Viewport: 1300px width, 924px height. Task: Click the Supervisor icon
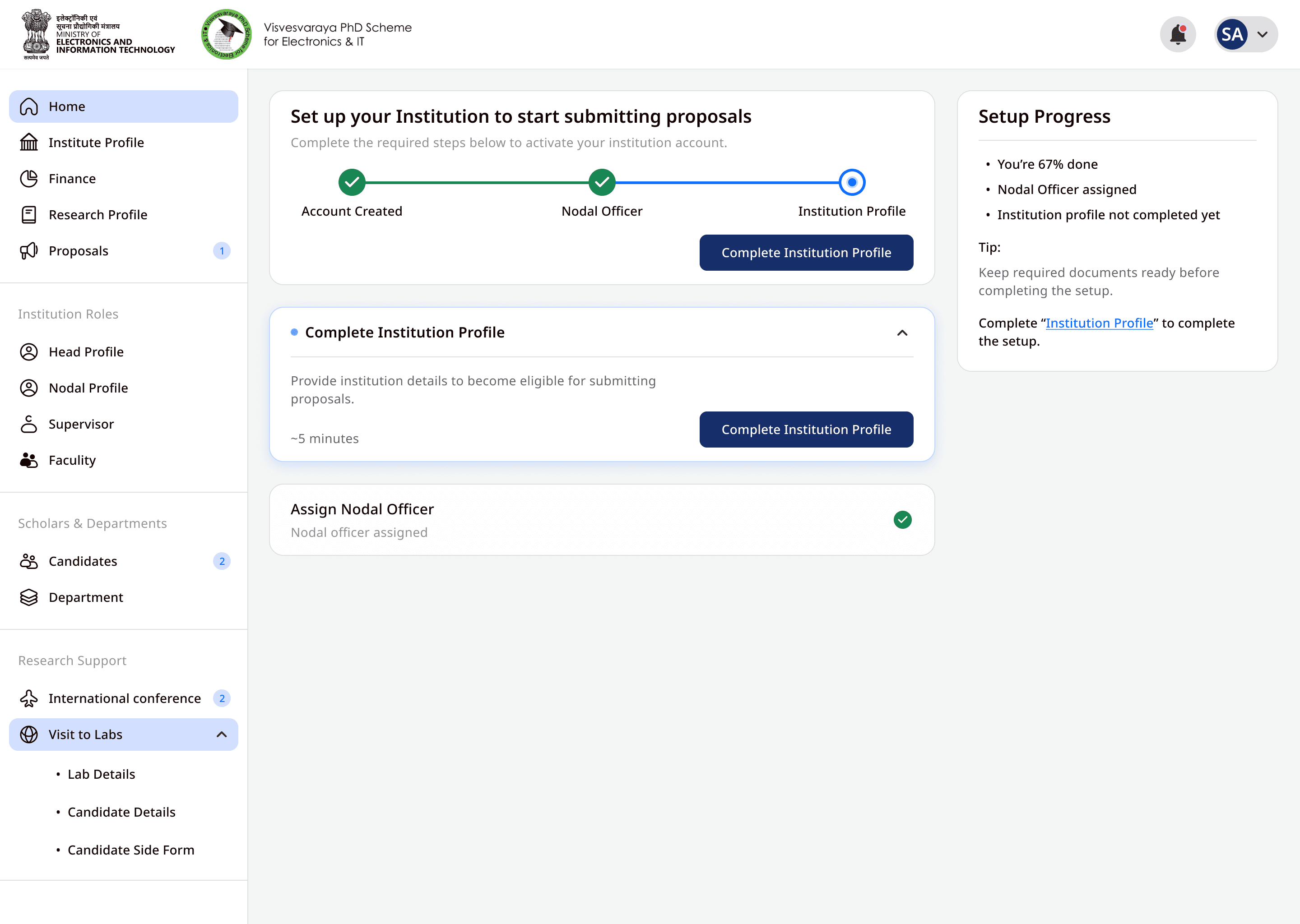point(29,424)
